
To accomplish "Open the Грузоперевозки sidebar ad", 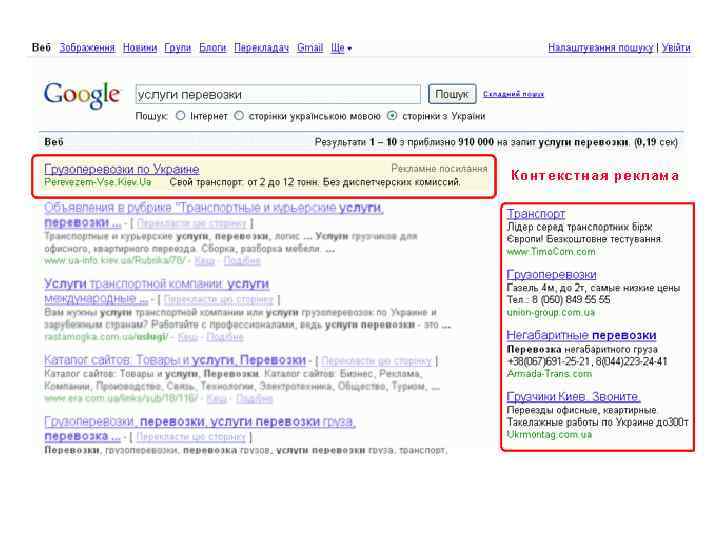I will point(551,275).
